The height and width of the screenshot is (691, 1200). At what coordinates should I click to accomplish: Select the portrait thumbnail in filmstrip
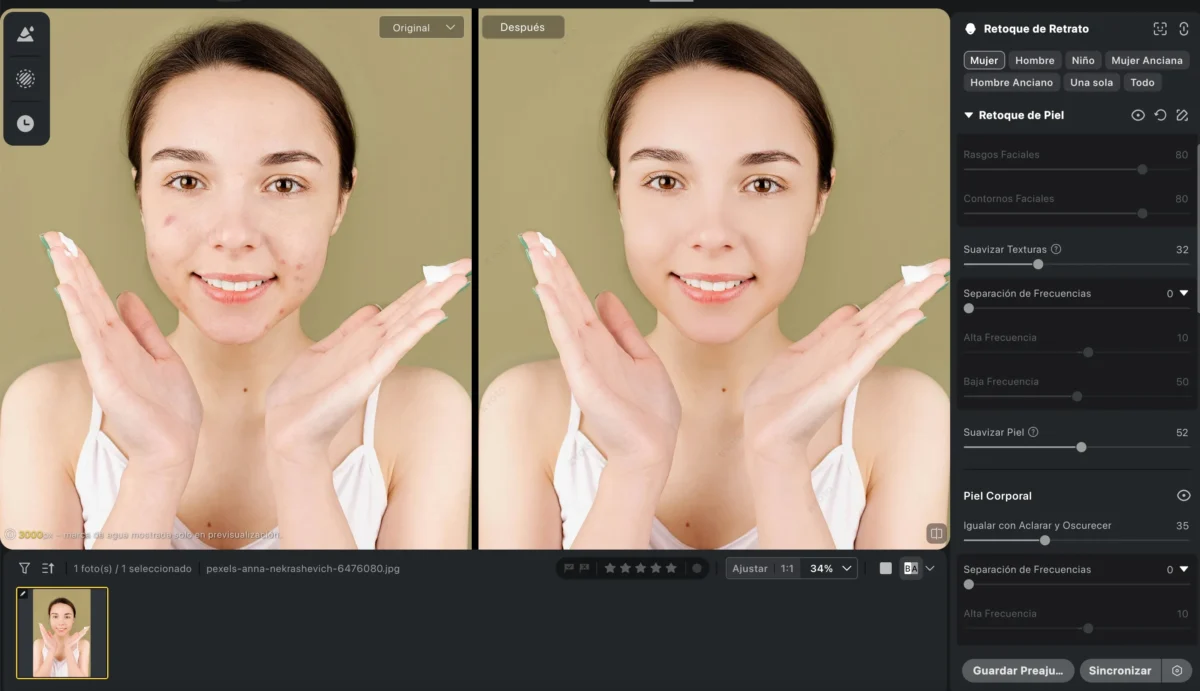click(x=62, y=632)
